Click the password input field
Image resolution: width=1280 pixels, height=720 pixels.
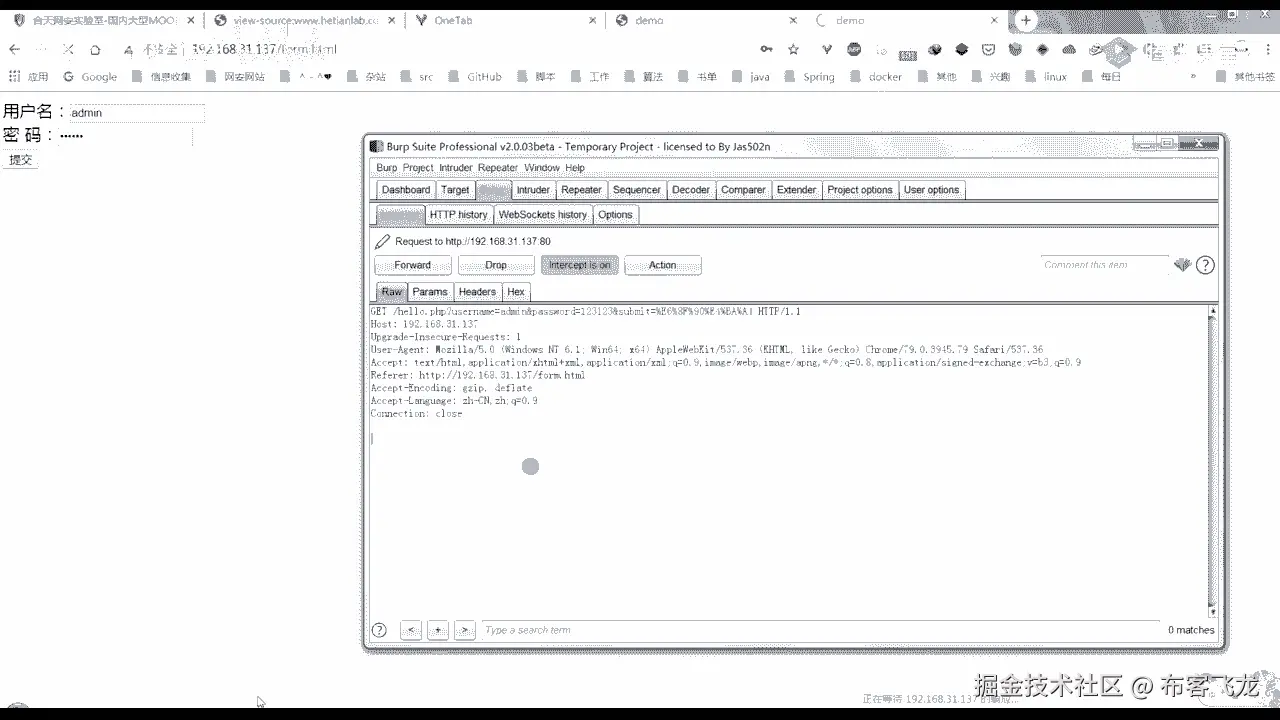pyautogui.click(x=125, y=136)
